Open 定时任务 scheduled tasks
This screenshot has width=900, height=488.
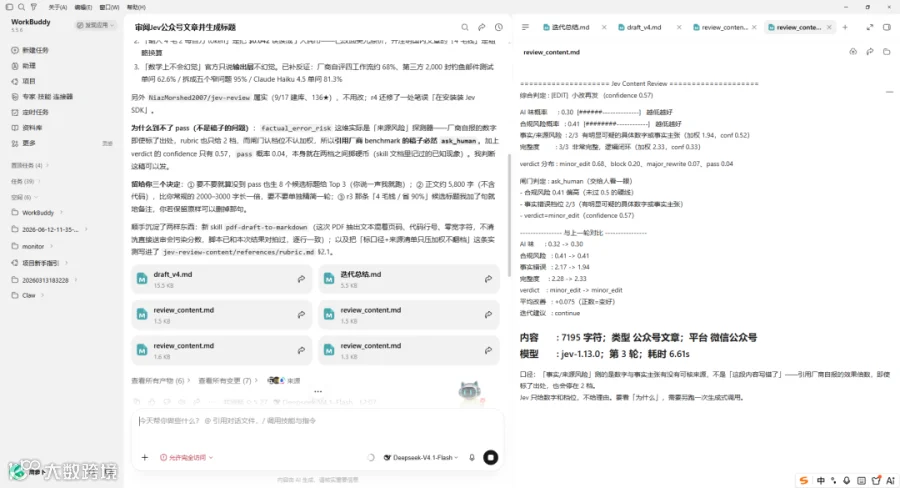click(31, 112)
